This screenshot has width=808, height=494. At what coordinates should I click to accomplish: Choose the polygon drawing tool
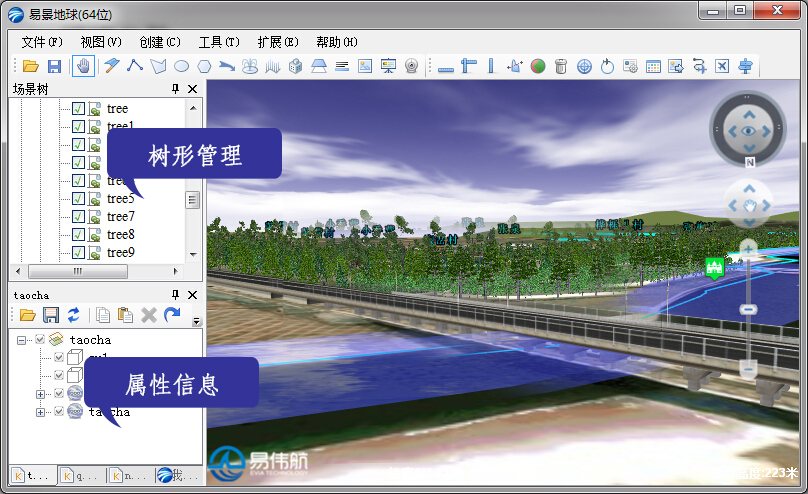pos(158,66)
